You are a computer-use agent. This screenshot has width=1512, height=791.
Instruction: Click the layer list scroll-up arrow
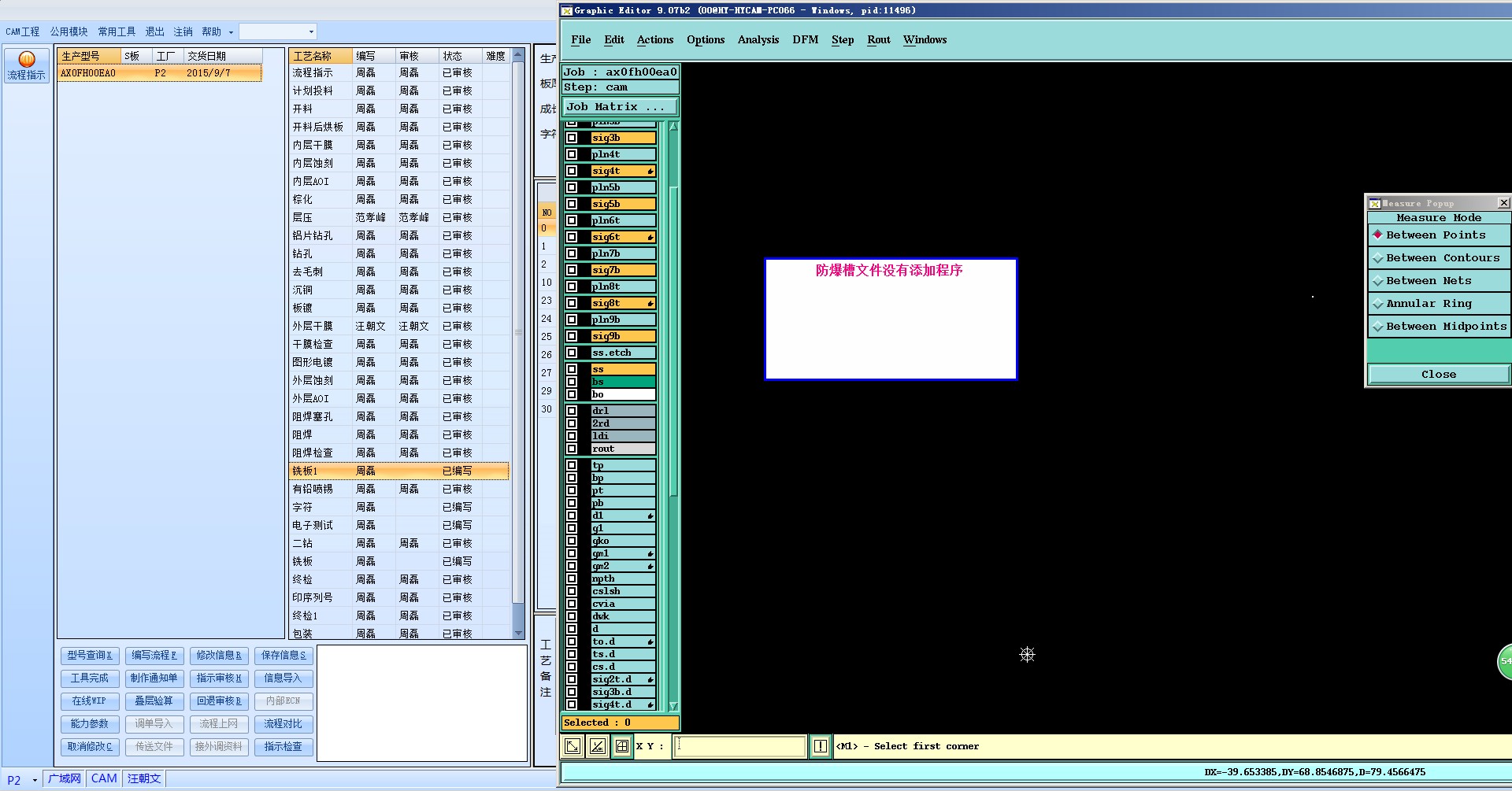(x=673, y=126)
